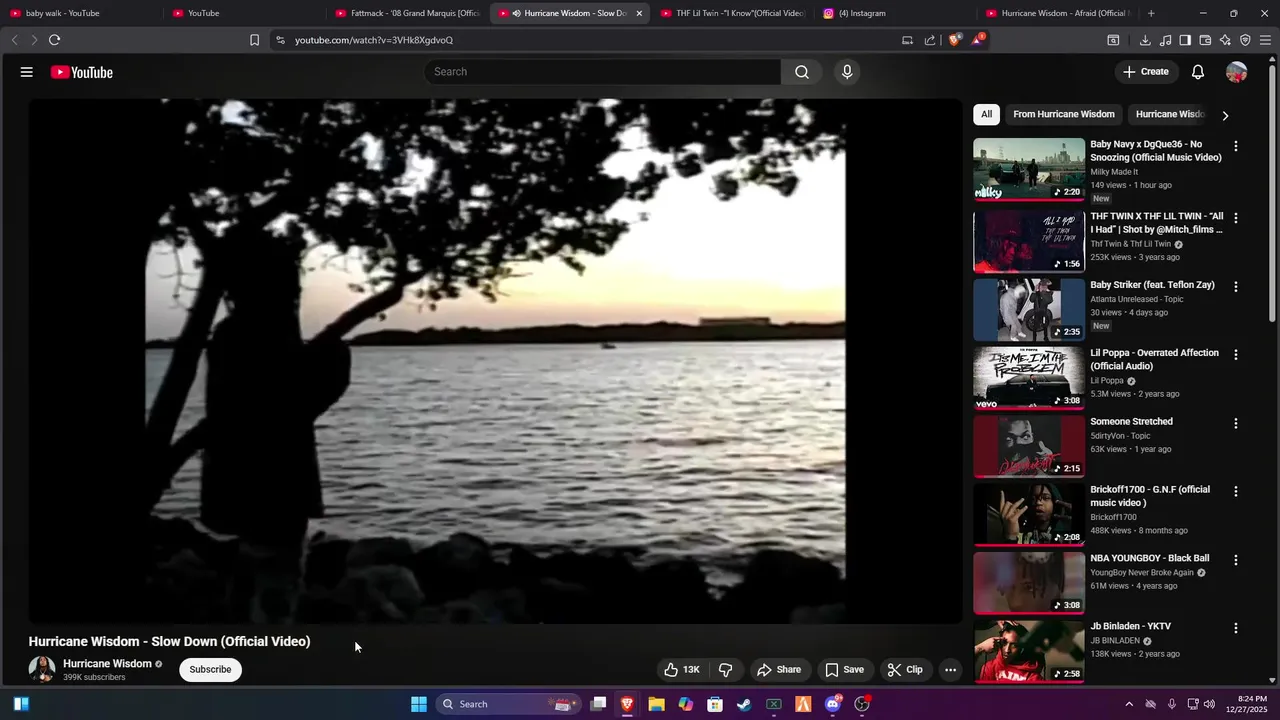Open NBA YoungBoy Black Ball thumbnail
This screenshot has height=720, width=1280.
[x=1029, y=583]
